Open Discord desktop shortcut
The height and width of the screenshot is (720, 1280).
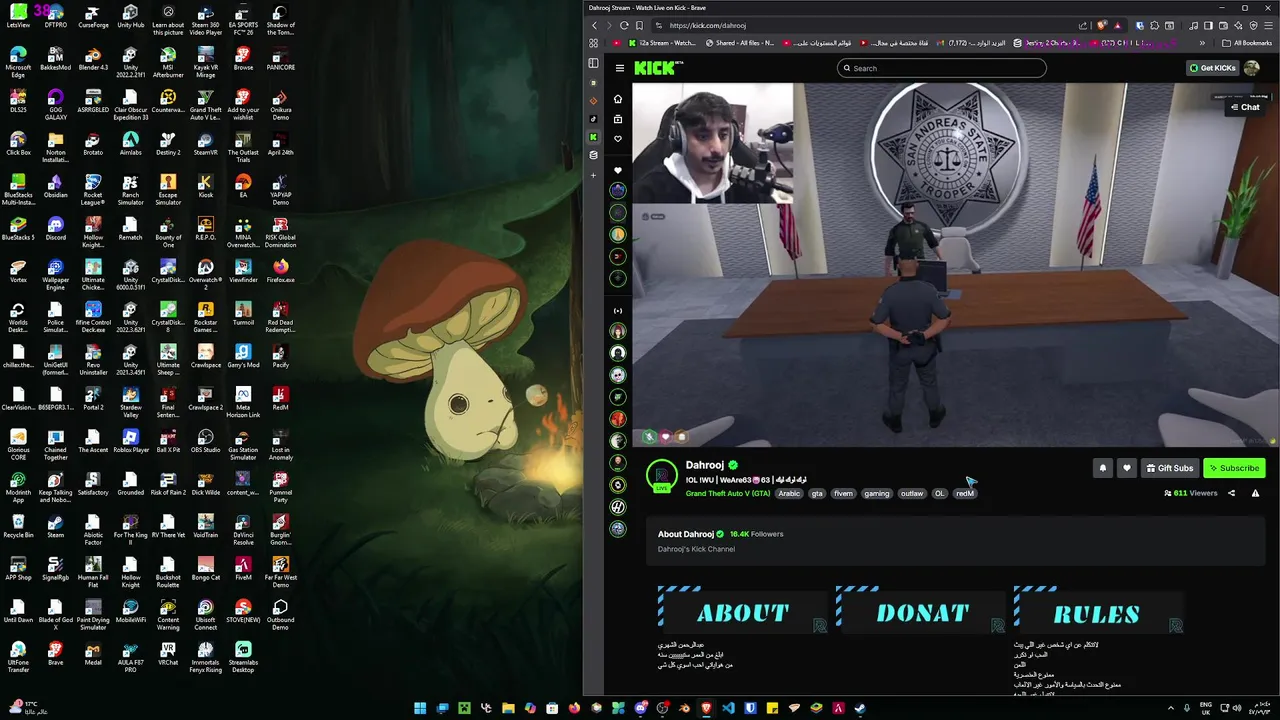point(55,228)
